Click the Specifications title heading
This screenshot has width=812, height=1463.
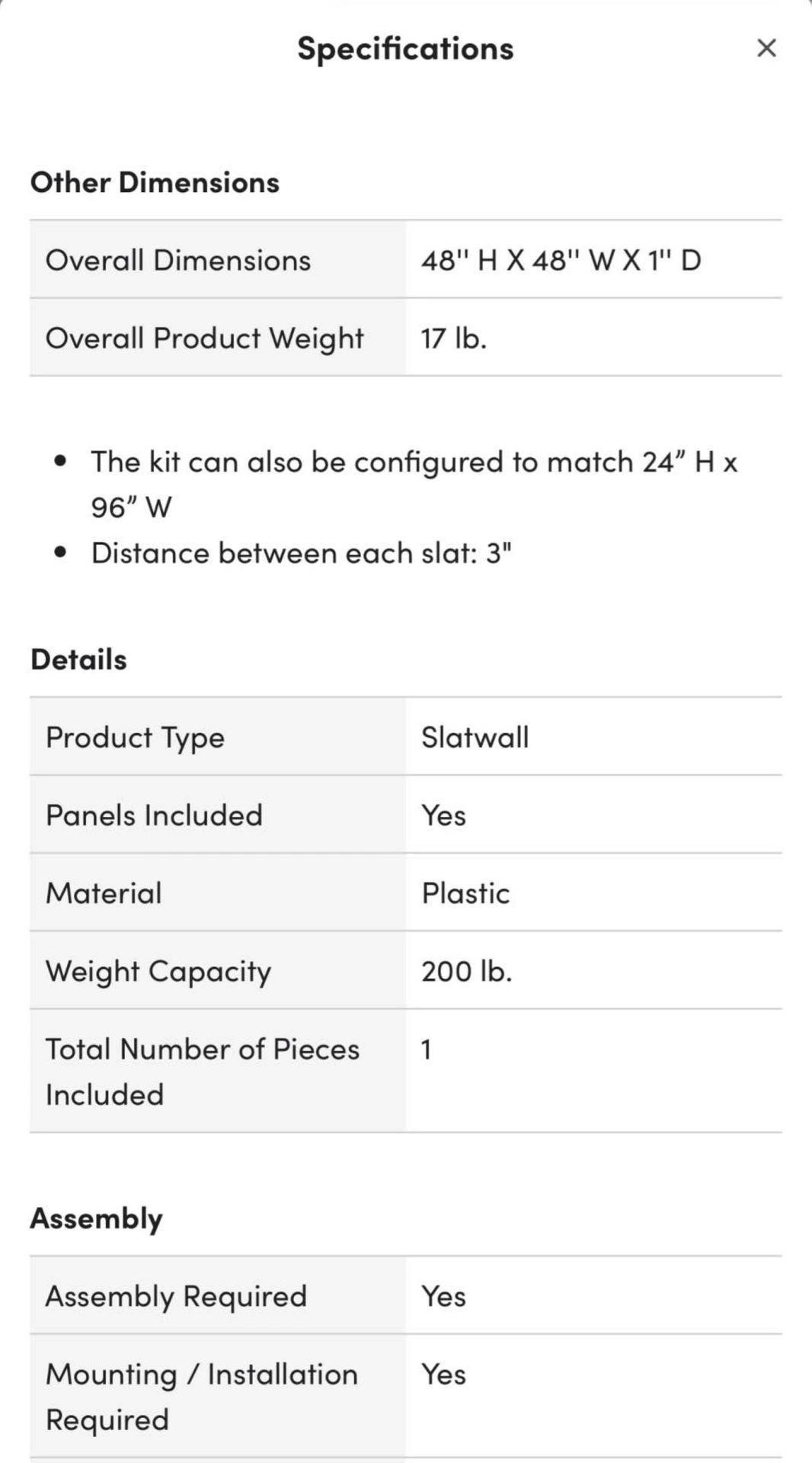405,49
